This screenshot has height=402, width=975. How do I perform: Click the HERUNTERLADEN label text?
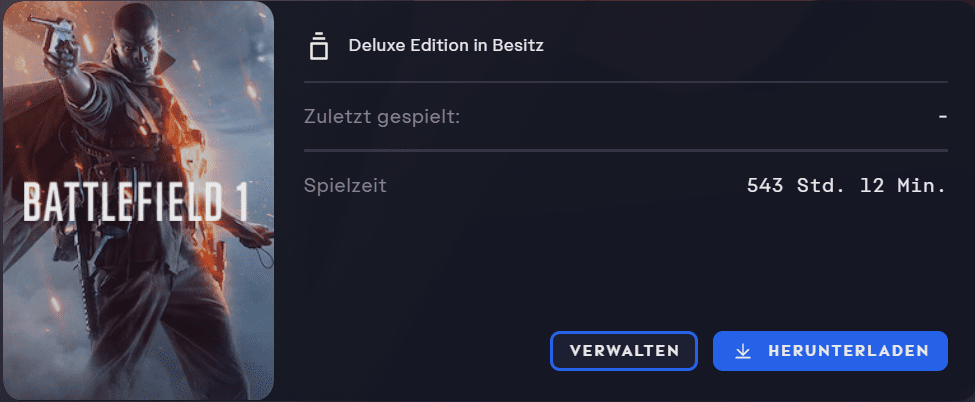pyautogui.click(x=849, y=351)
